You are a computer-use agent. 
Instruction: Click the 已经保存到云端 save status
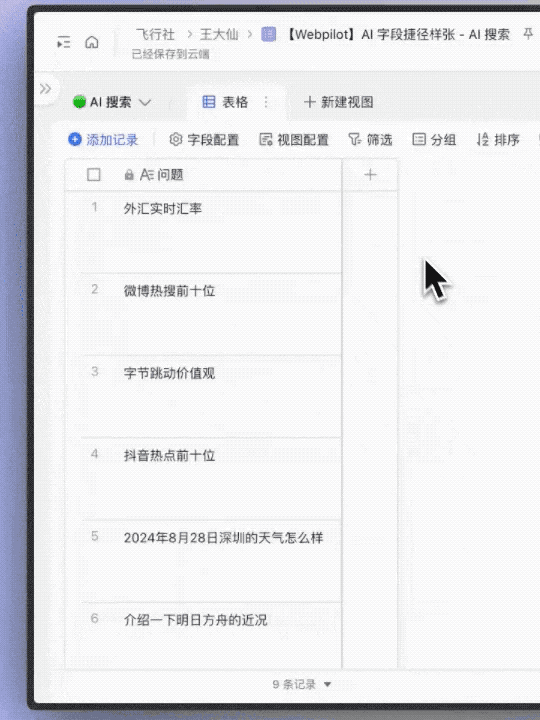[x=170, y=55]
